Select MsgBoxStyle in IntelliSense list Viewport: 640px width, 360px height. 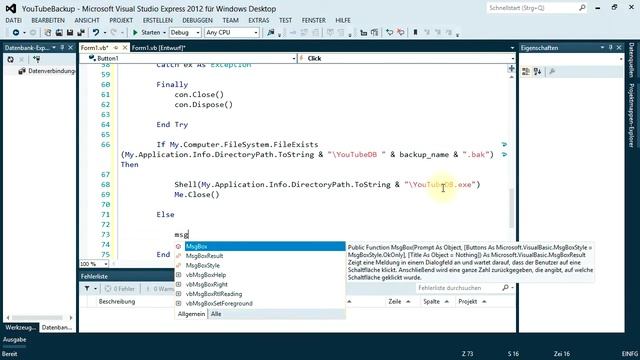click(x=260, y=265)
